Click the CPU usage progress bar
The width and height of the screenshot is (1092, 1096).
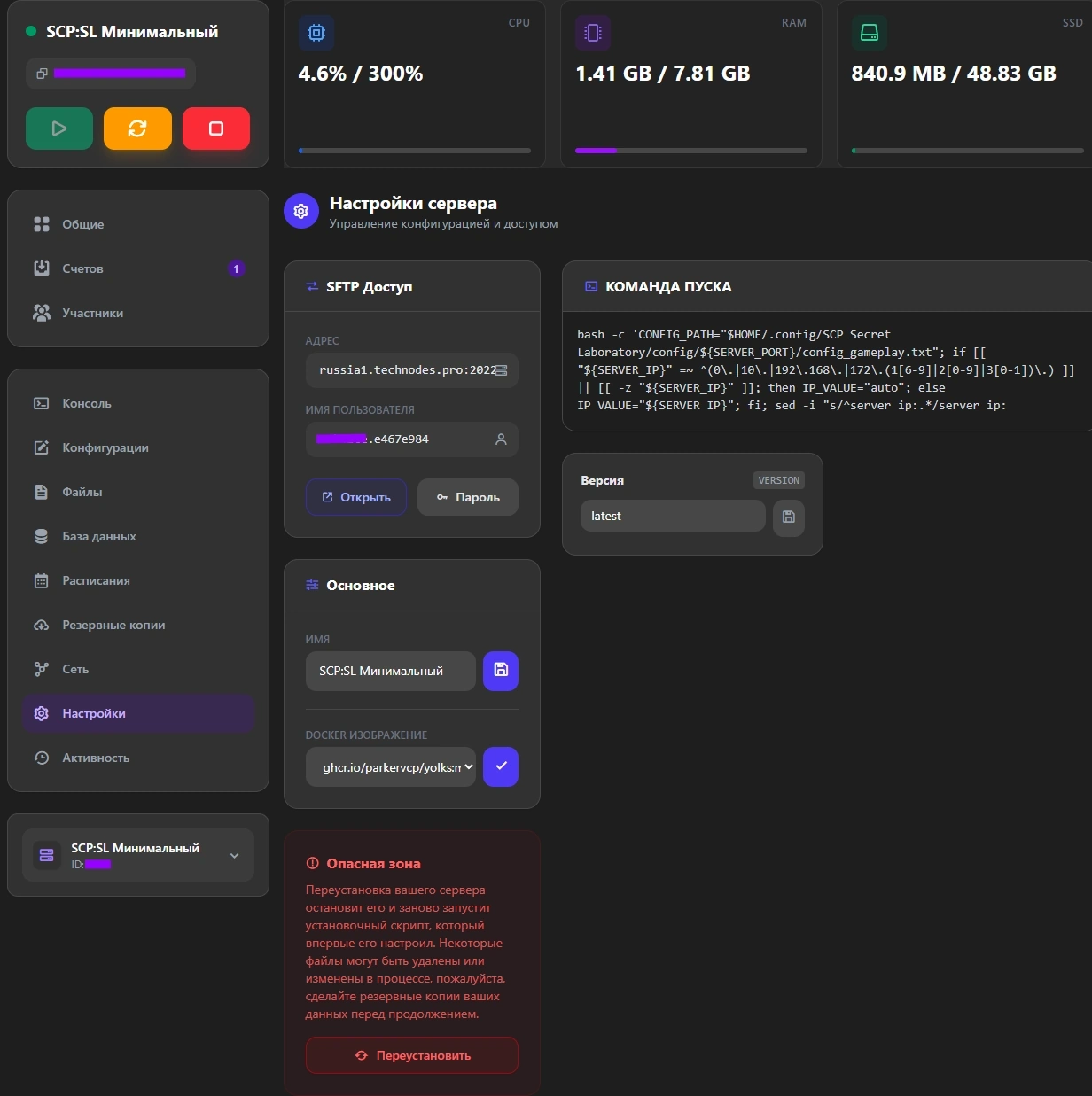point(415,151)
